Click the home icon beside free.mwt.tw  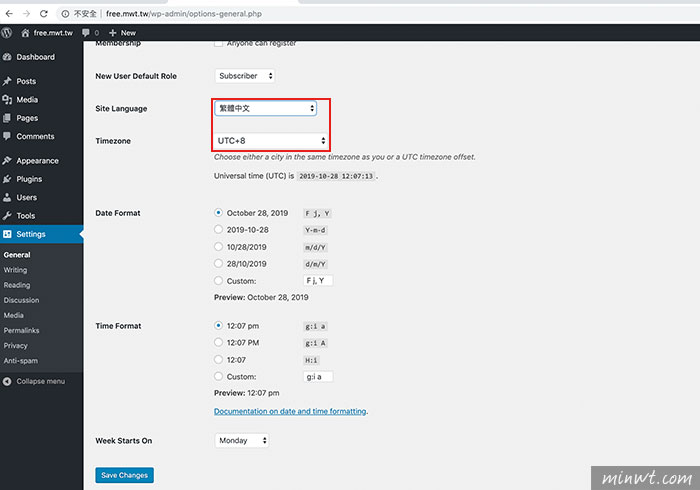(x=25, y=33)
